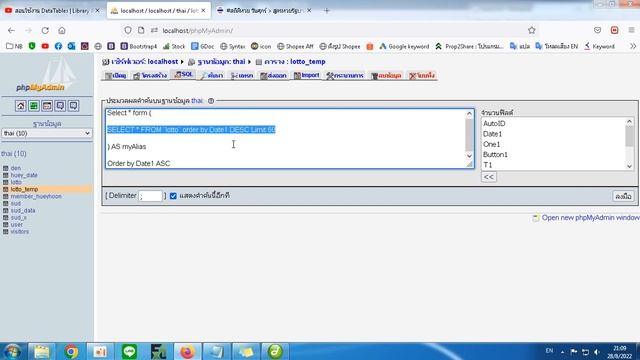The width and height of the screenshot is (640, 360).
Task: Open LINE app from the taskbar
Action: (129, 351)
